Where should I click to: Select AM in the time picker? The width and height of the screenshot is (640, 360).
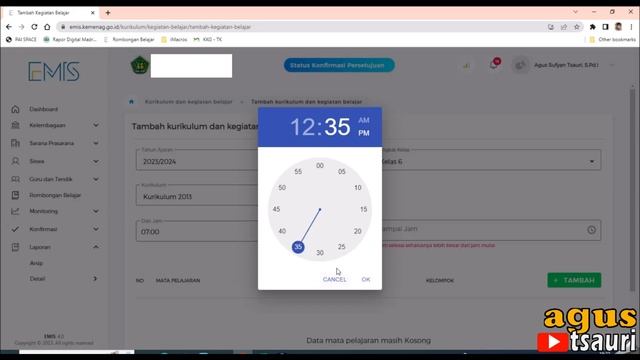pos(364,120)
